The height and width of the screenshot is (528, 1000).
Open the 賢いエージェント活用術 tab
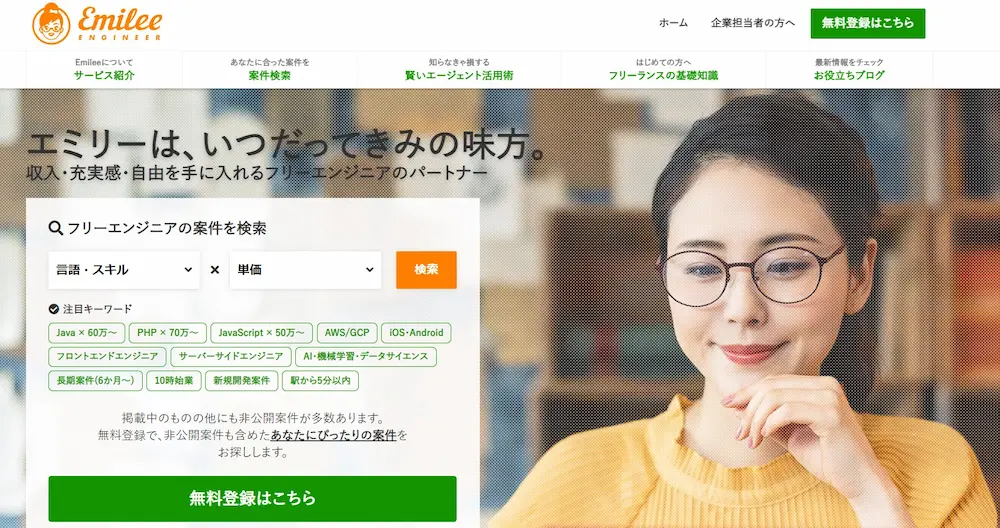click(459, 70)
